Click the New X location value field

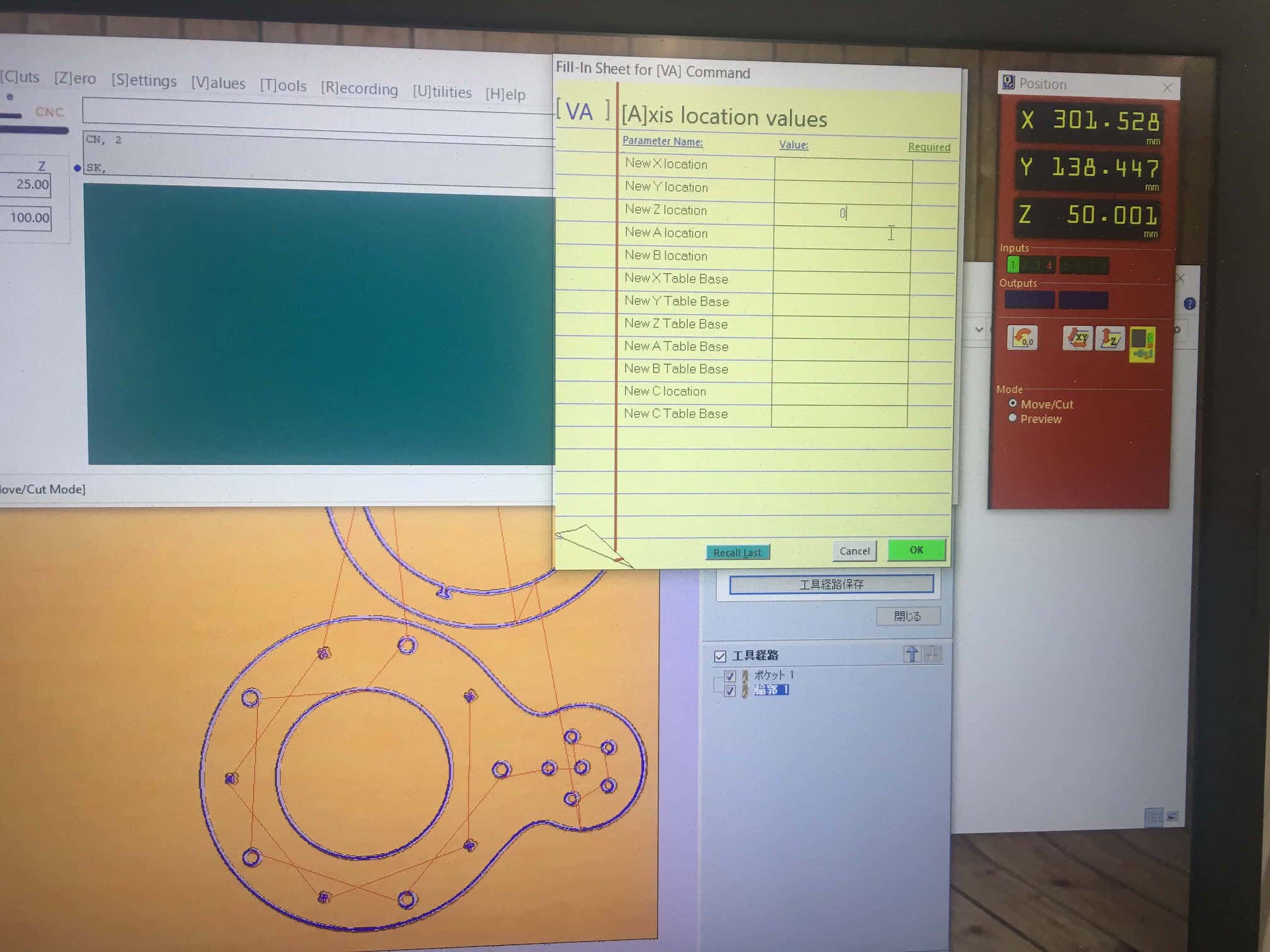[843, 169]
